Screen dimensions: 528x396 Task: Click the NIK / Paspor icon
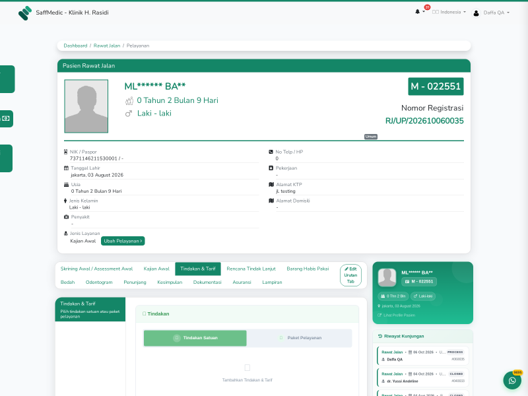click(x=66, y=152)
